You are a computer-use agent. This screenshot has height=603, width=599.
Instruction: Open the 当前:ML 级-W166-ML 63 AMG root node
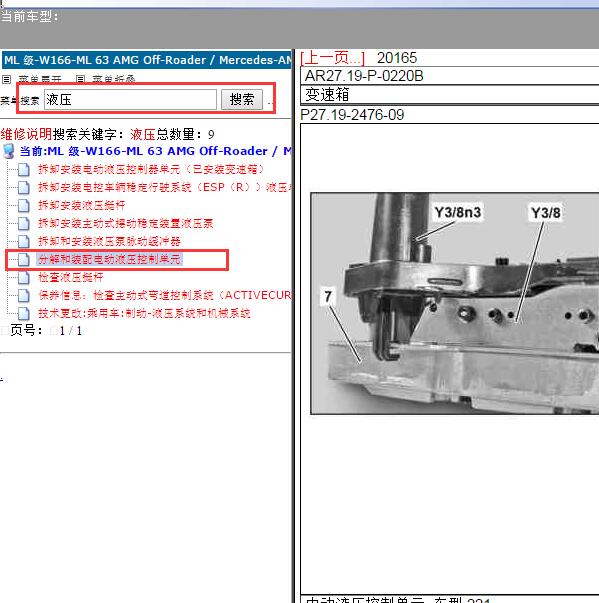[x=155, y=151]
